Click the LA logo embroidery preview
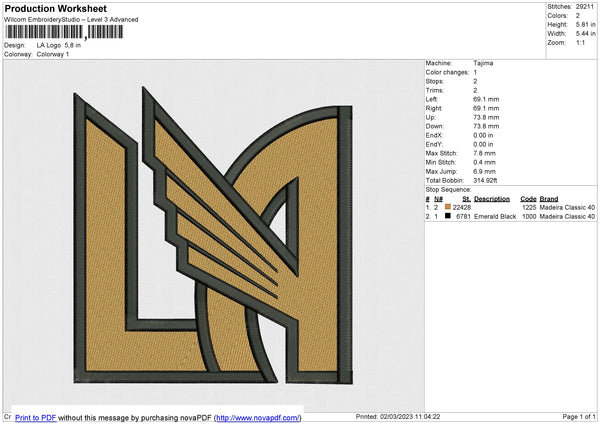600x424 pixels. tap(213, 235)
